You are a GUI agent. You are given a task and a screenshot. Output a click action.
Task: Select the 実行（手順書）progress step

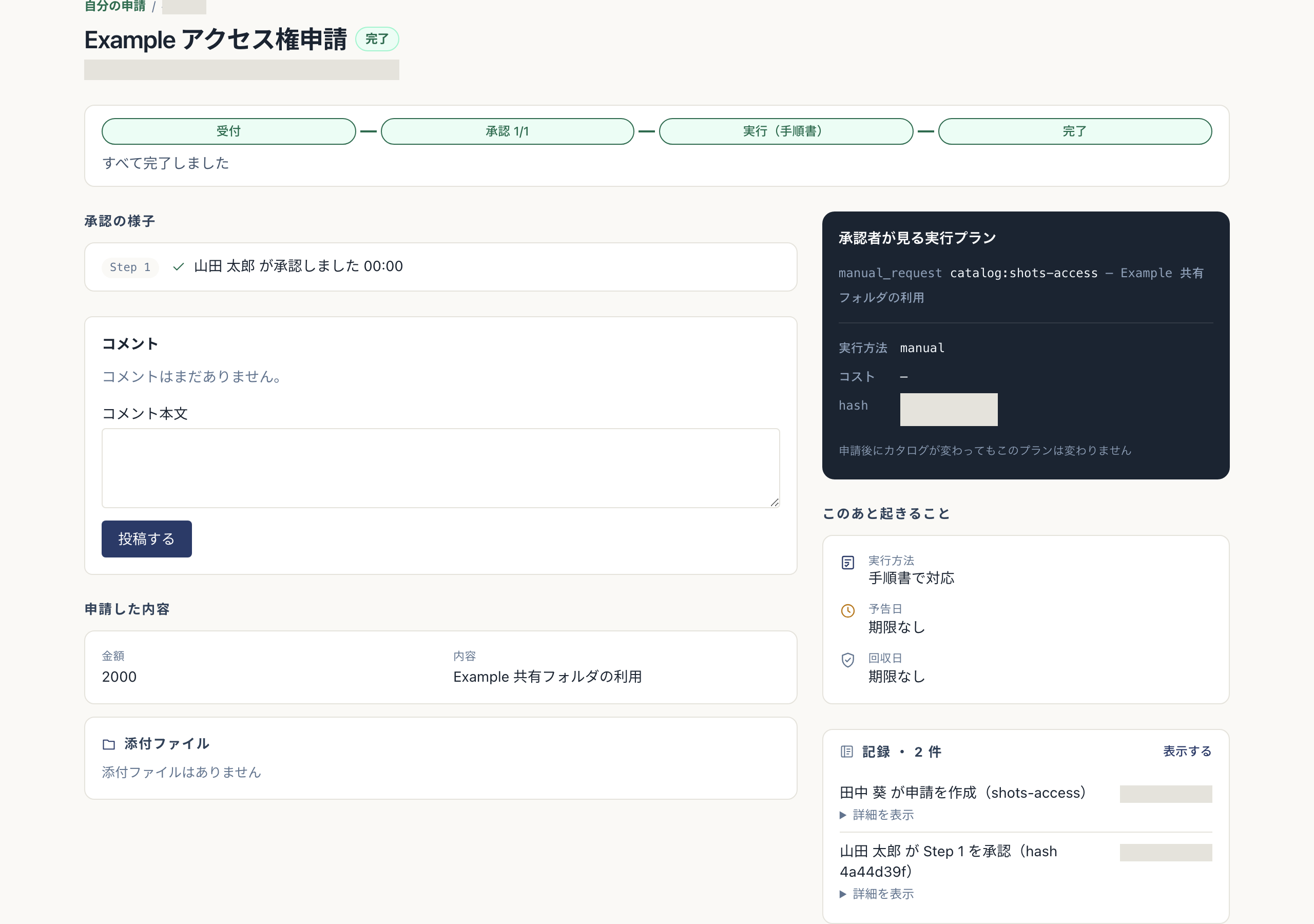click(x=786, y=131)
